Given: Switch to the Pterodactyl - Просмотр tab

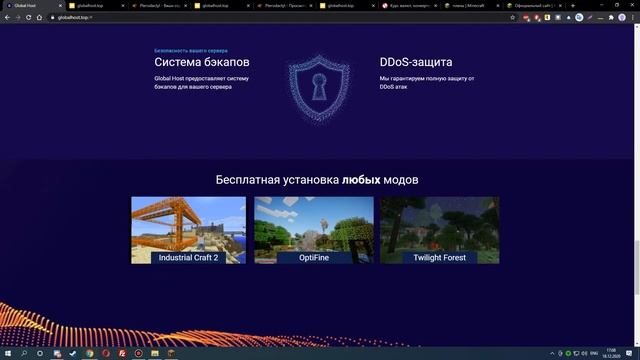Looking at the screenshot, I should point(285,6).
